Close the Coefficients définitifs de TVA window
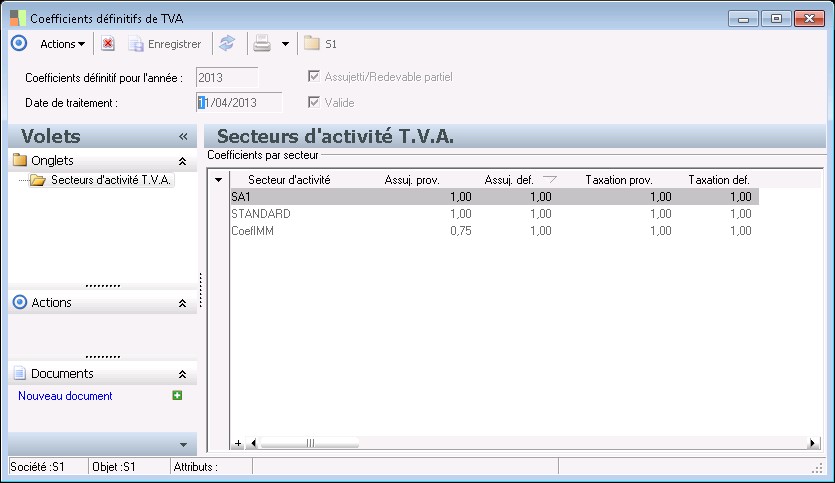The width and height of the screenshot is (835, 483). [x=809, y=19]
